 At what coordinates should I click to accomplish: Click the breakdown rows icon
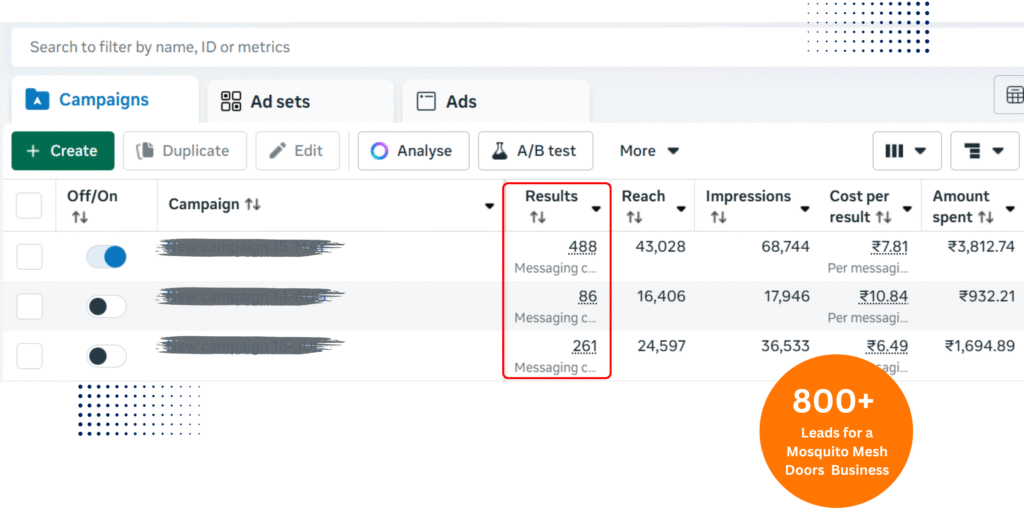pos(972,151)
